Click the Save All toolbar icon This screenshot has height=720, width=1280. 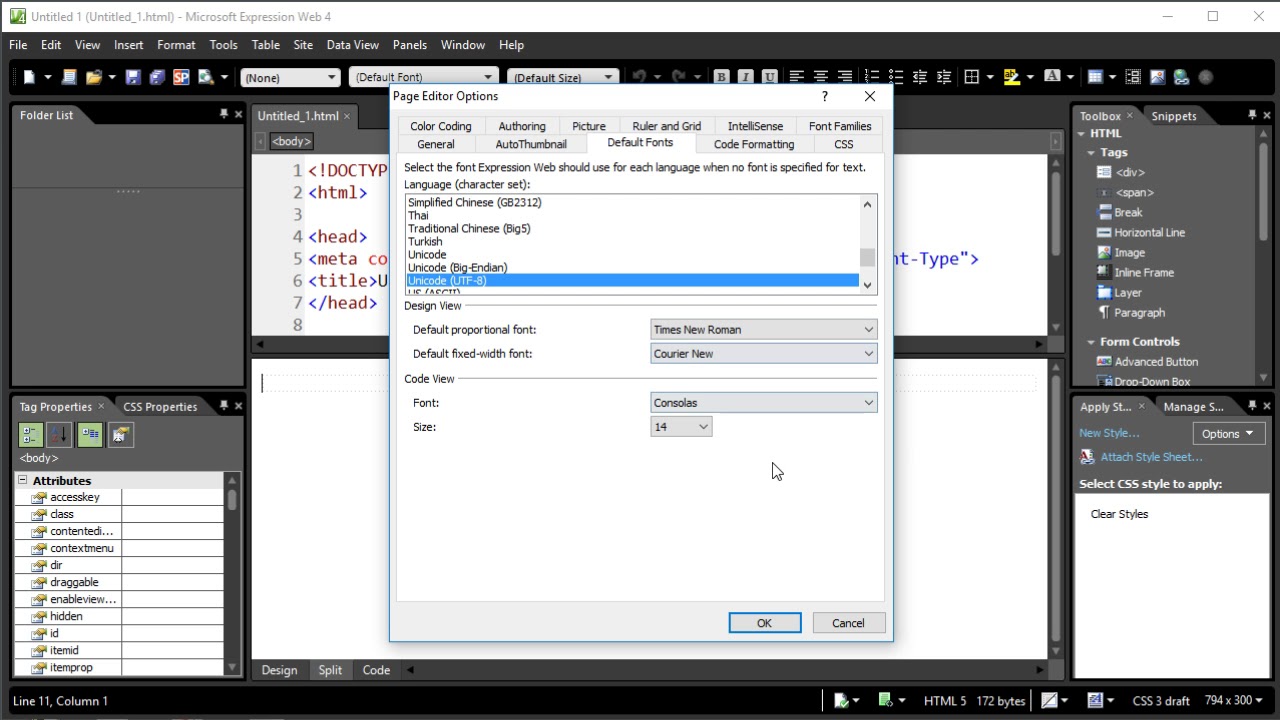156,77
